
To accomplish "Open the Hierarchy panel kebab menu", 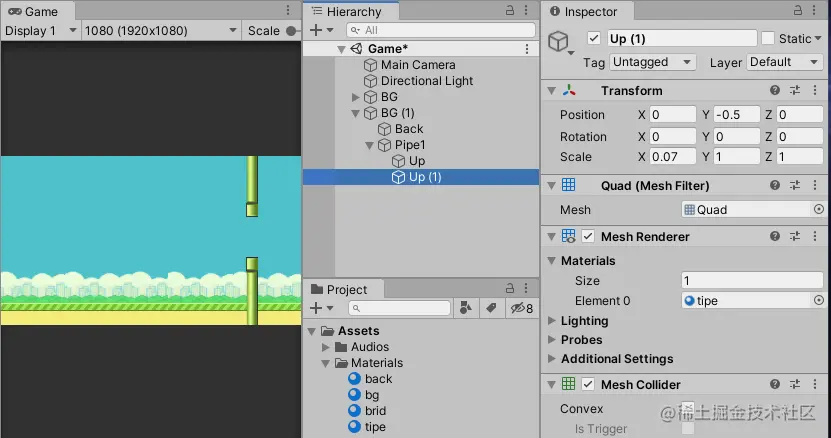I will 526,10.
